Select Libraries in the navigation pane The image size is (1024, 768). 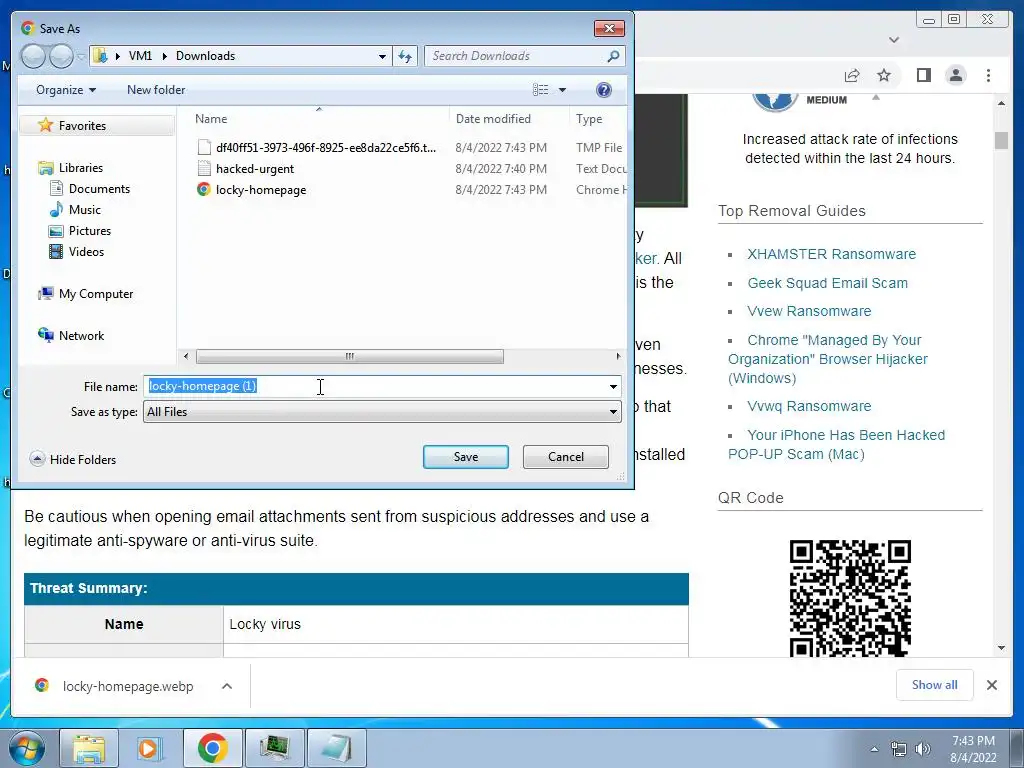pyautogui.click(x=80, y=168)
